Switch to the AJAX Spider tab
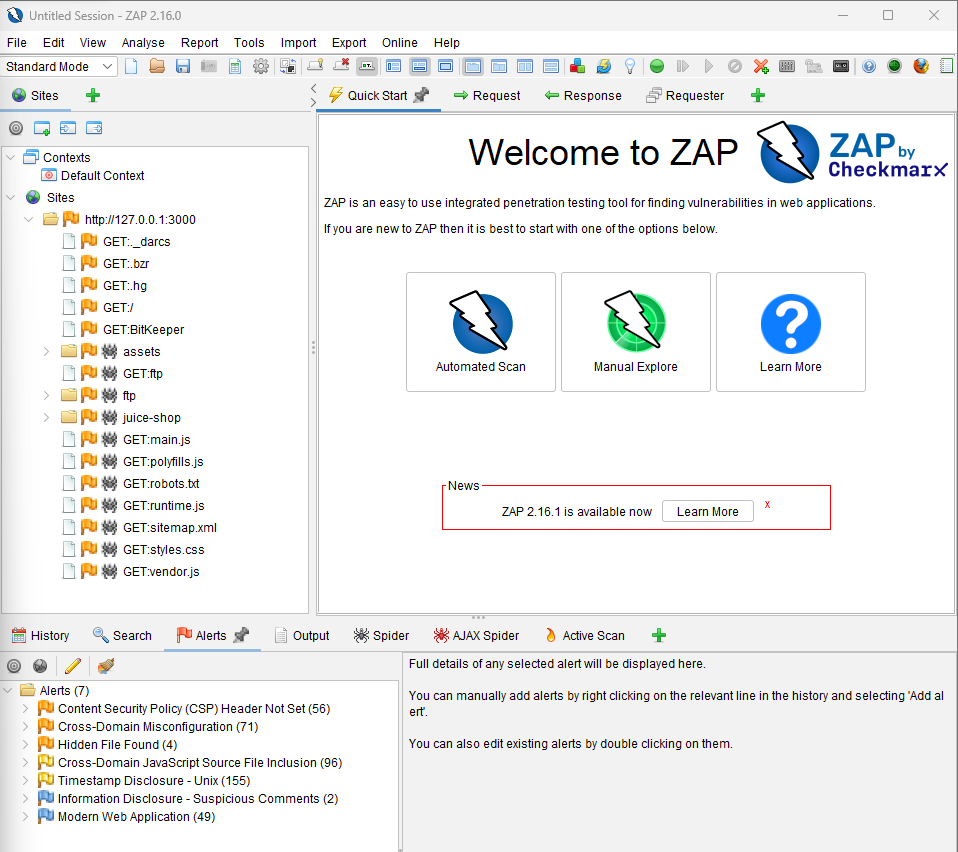 coord(477,635)
